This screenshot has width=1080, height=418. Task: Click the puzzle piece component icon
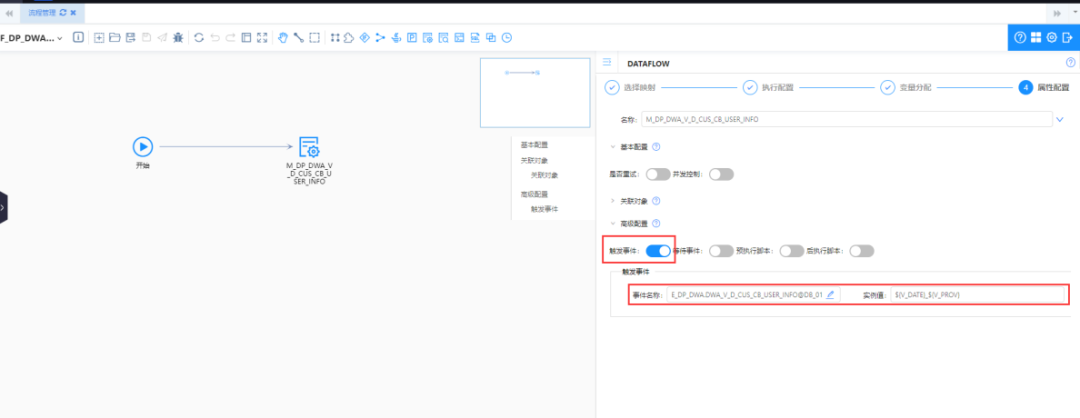[349, 38]
